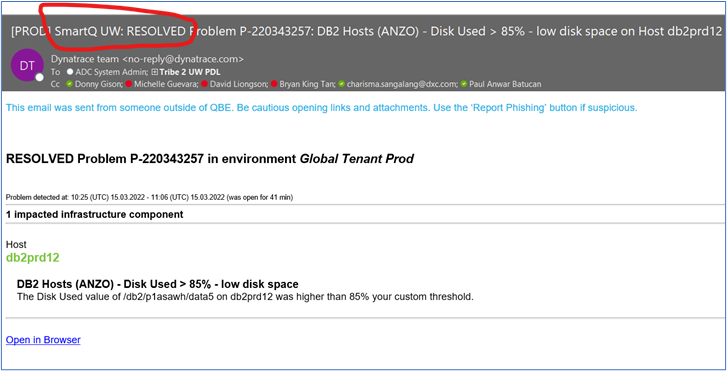Viewport: 727px width, 371px height.
Task: Click Cc recipient Paul Anwar Batucan
Action: [x=505, y=84]
